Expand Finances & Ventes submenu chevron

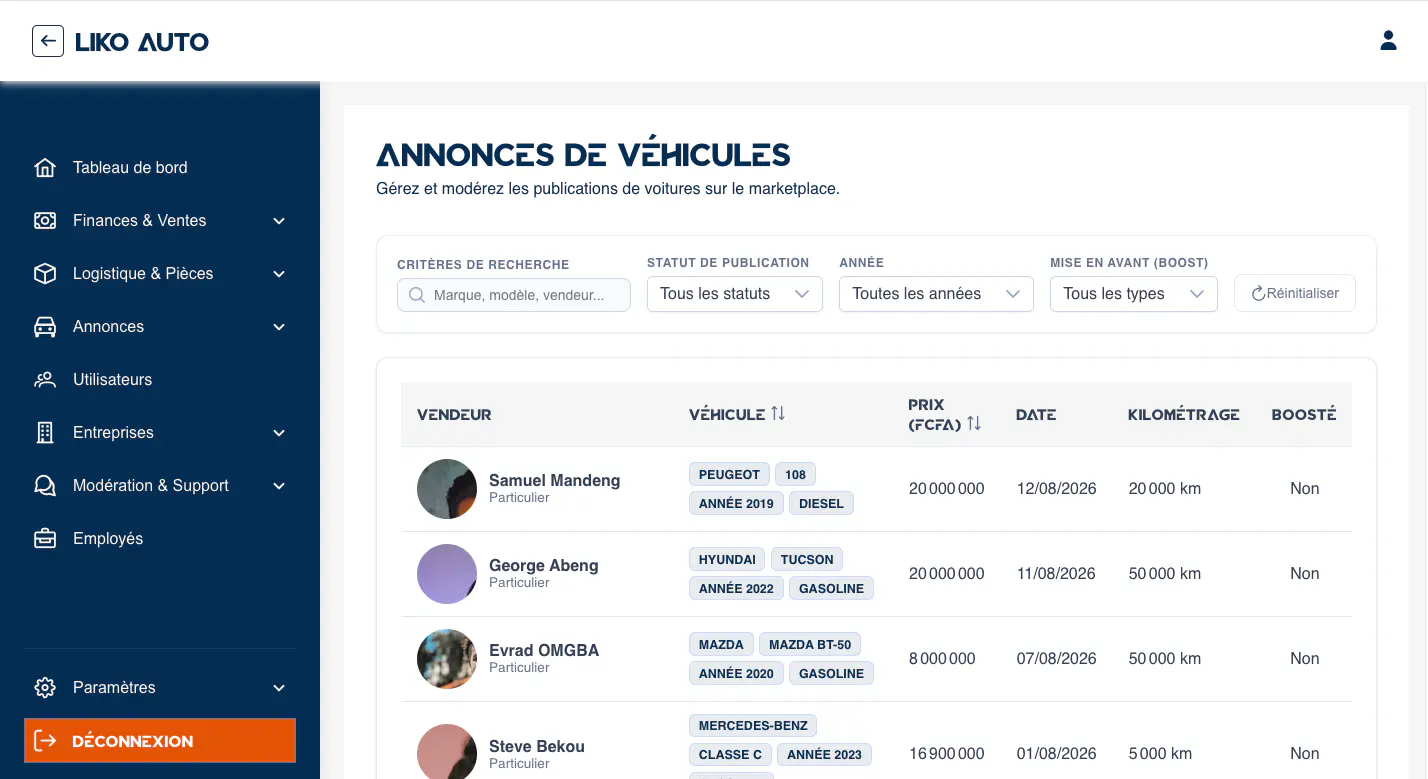coord(279,221)
